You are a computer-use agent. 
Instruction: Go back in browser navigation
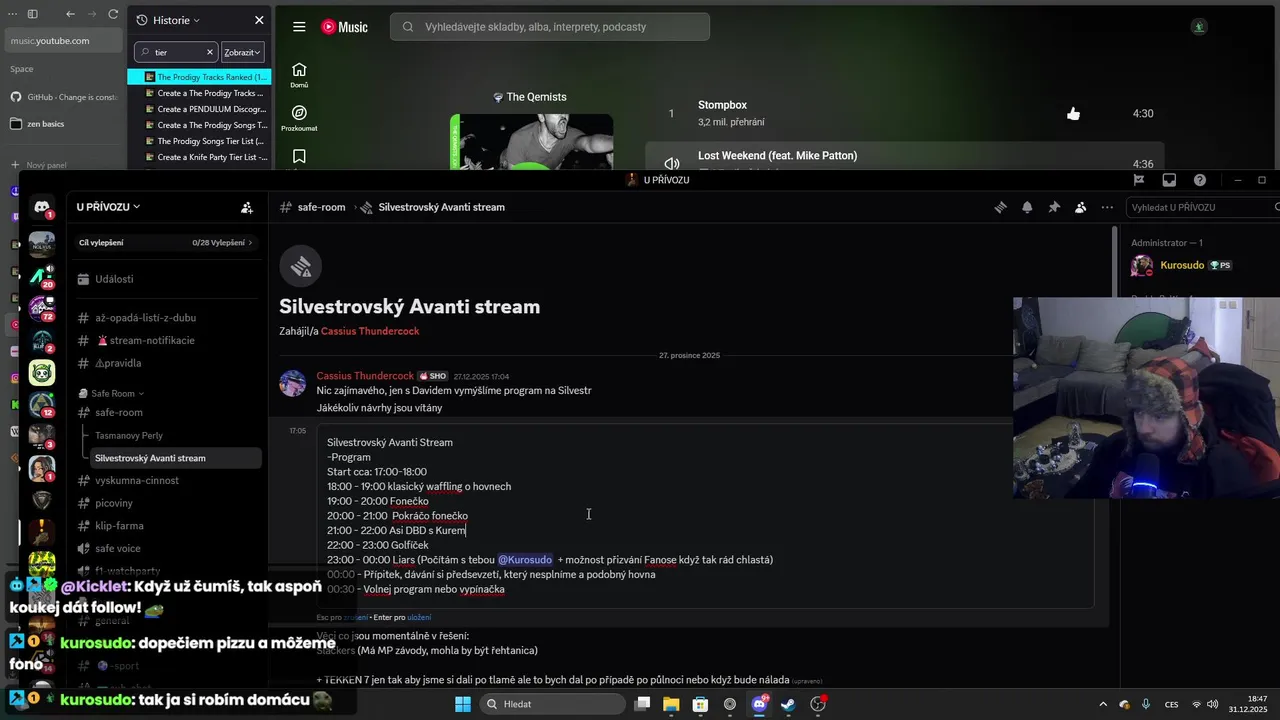(70, 14)
